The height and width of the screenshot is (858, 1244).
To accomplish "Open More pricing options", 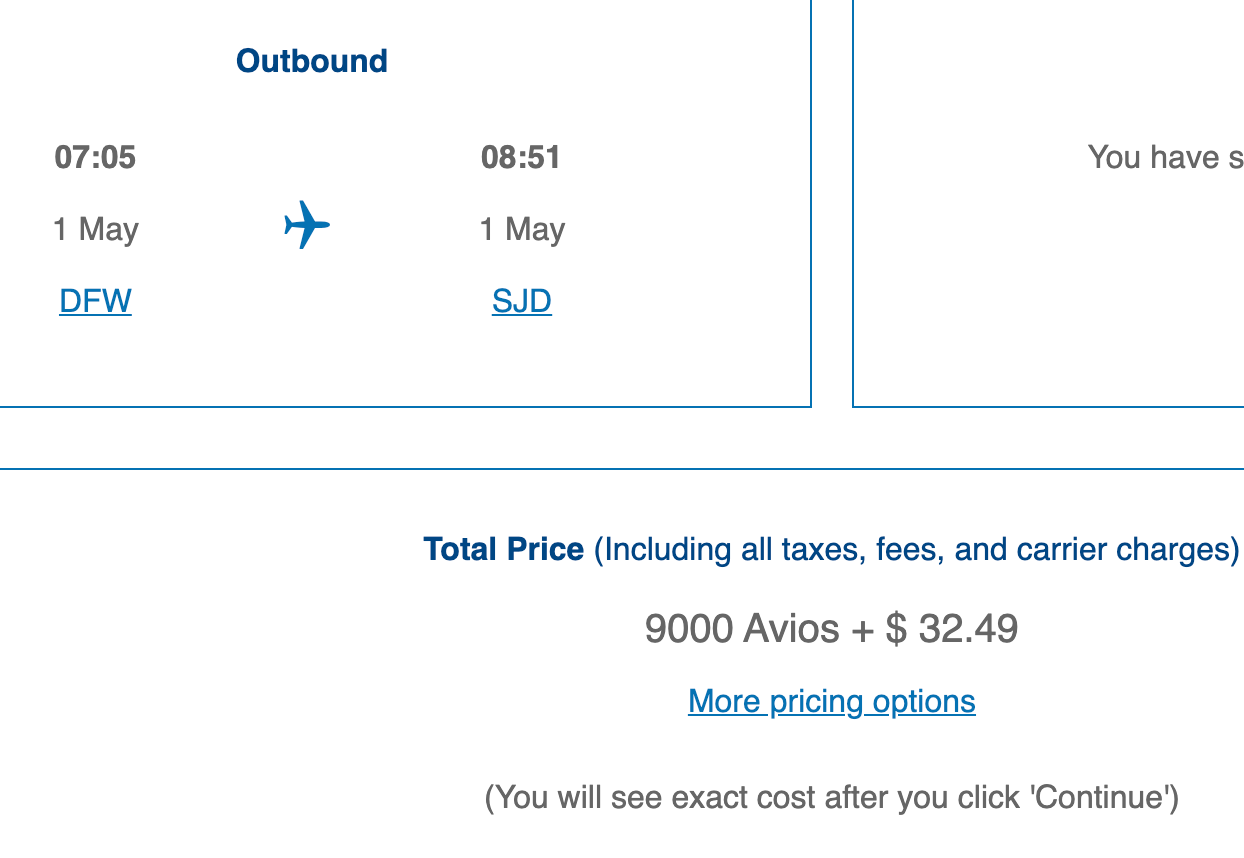I will coord(832,701).
